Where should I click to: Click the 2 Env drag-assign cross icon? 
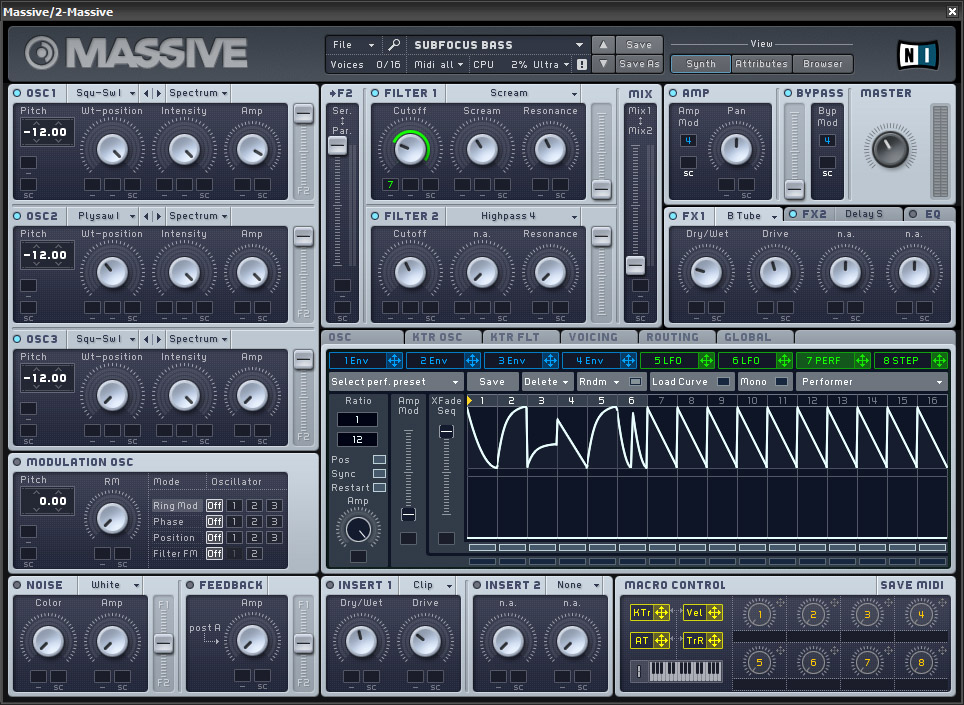[x=472, y=361]
